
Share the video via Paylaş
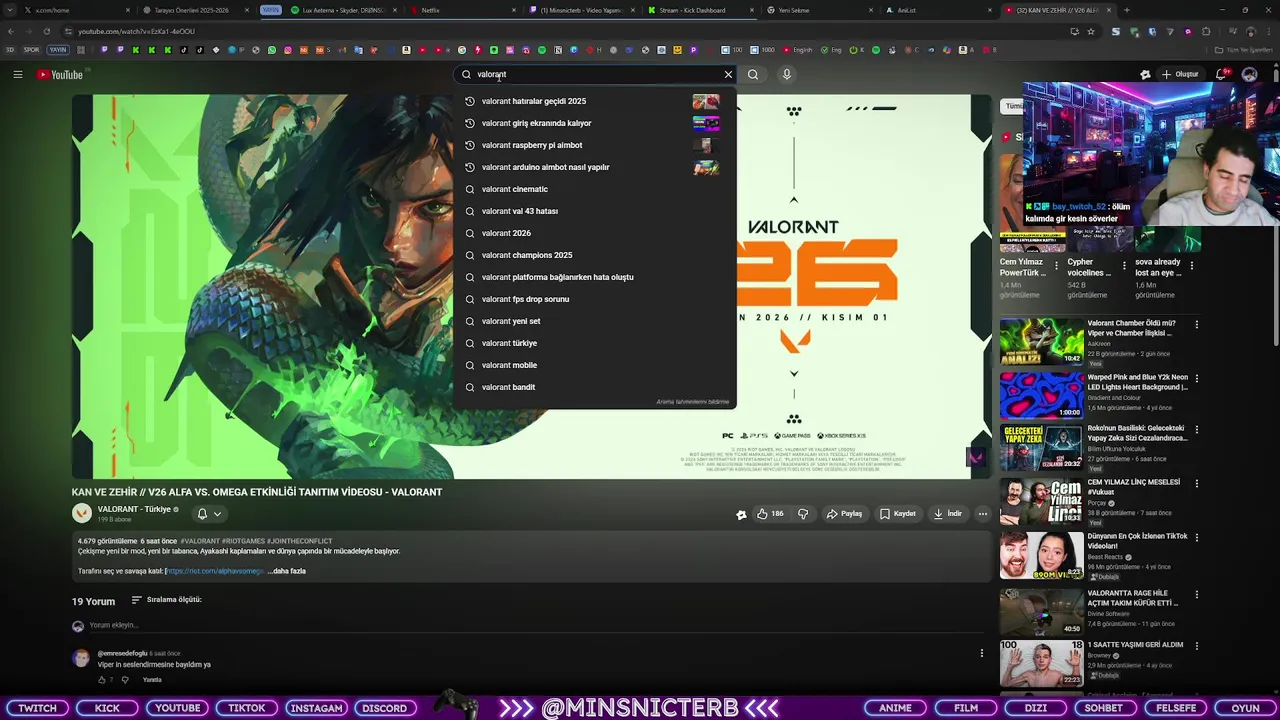pos(844,513)
